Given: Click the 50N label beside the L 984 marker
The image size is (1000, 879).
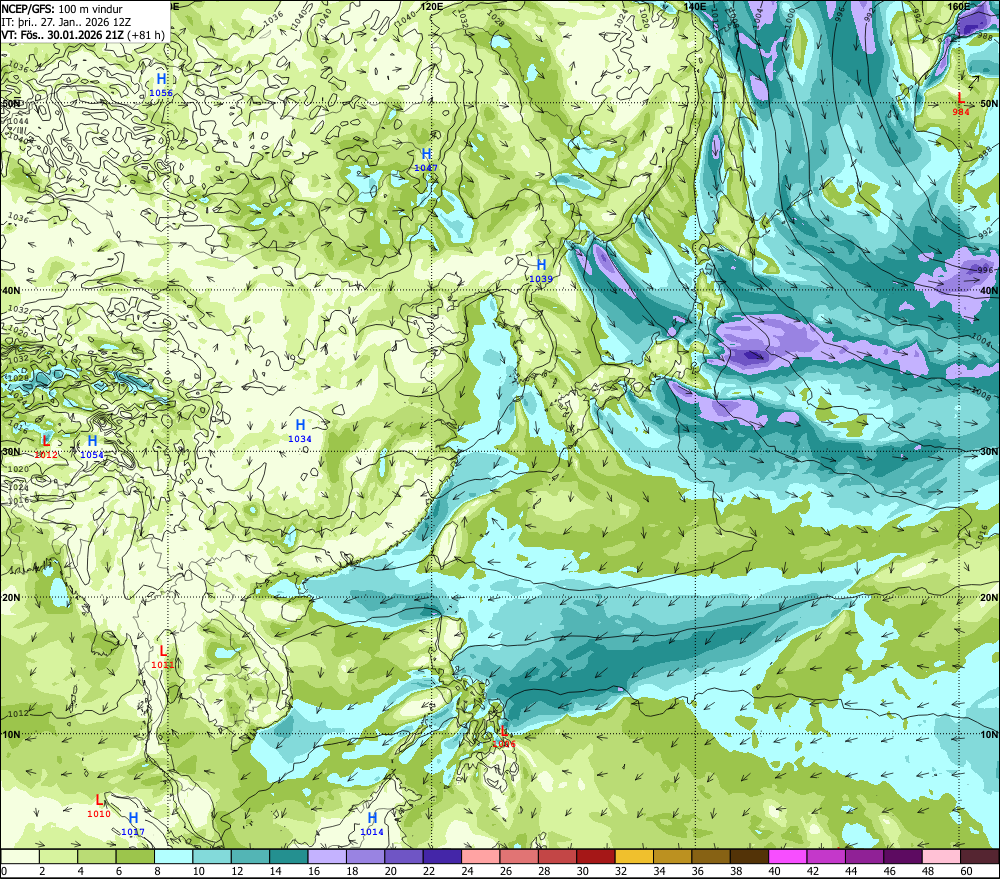Looking at the screenshot, I should click(989, 103).
